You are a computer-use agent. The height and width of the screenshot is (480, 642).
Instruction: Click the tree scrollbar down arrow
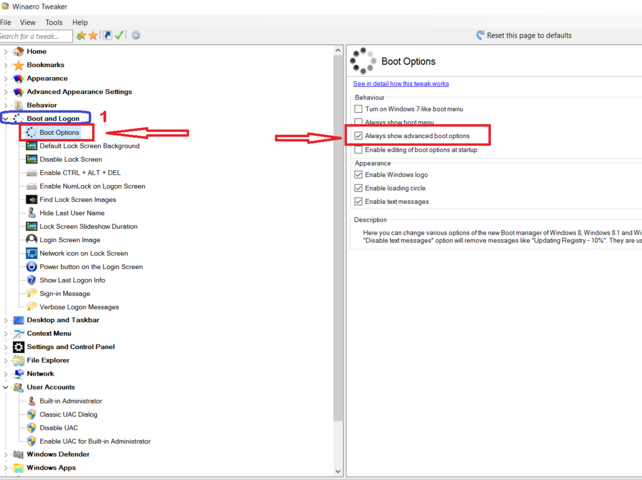point(338,471)
